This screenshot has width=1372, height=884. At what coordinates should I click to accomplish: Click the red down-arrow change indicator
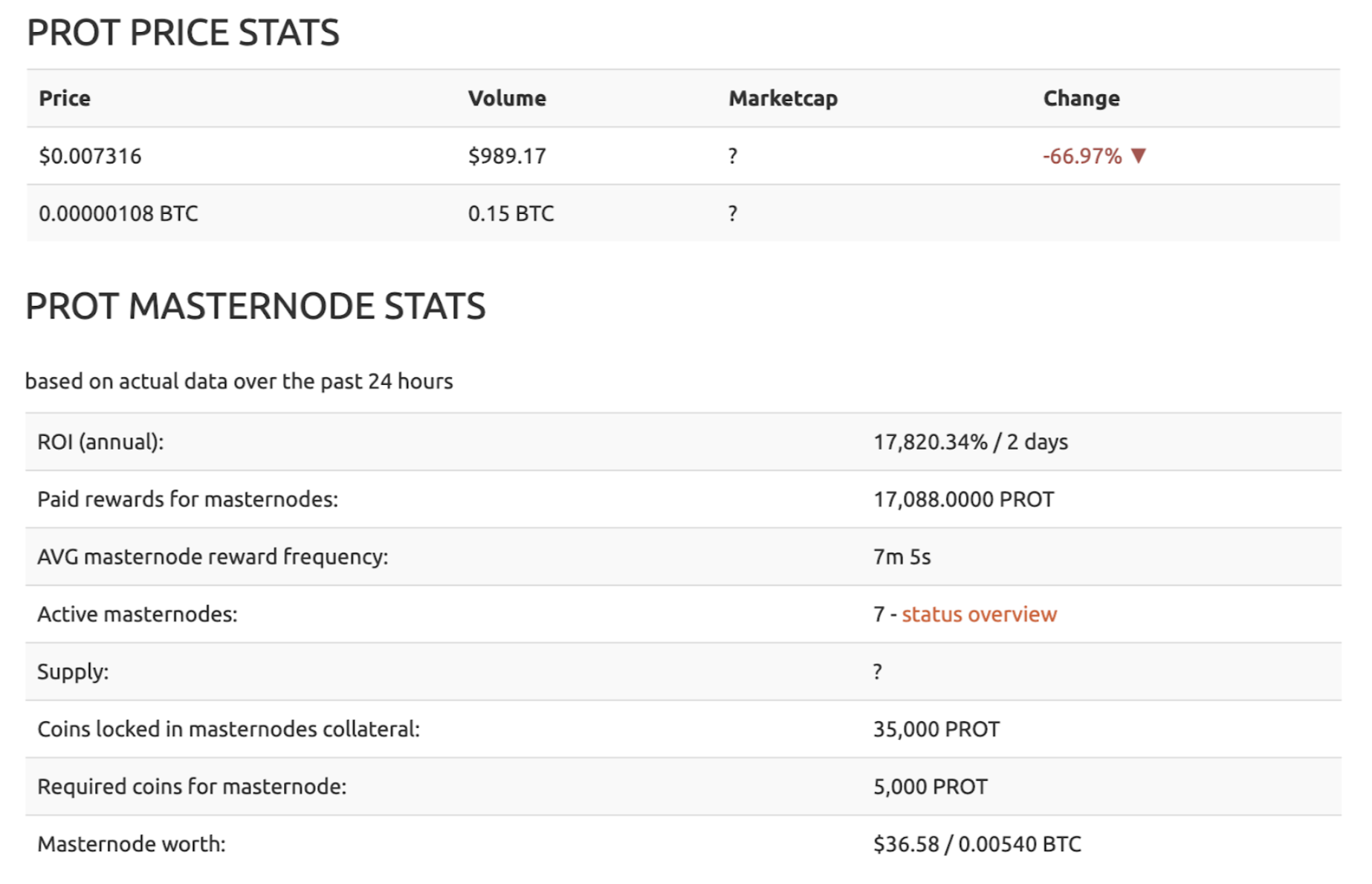click(x=1138, y=155)
